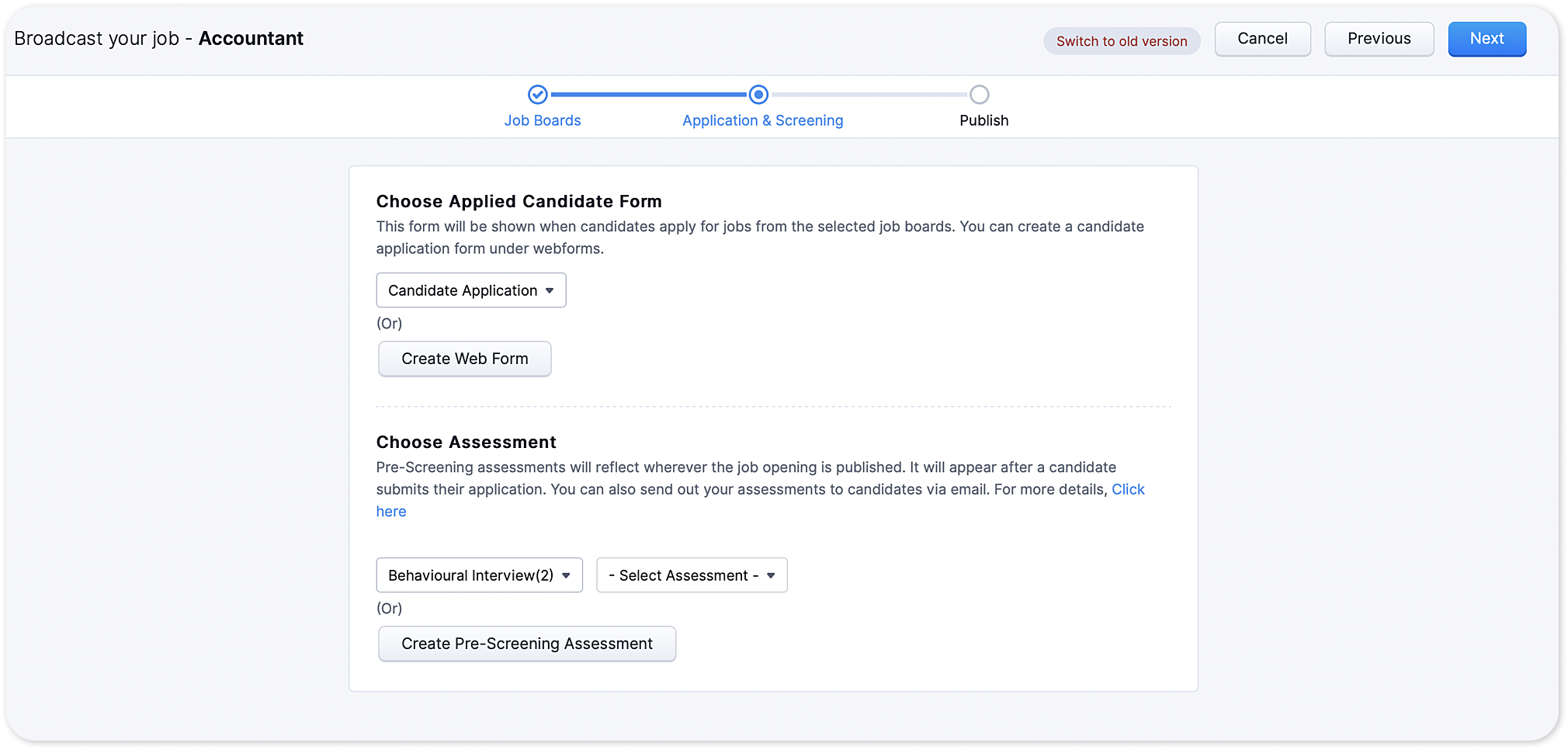Screen dimensions: 1568x750
Task: Click Create Web Form button
Action: (x=464, y=359)
